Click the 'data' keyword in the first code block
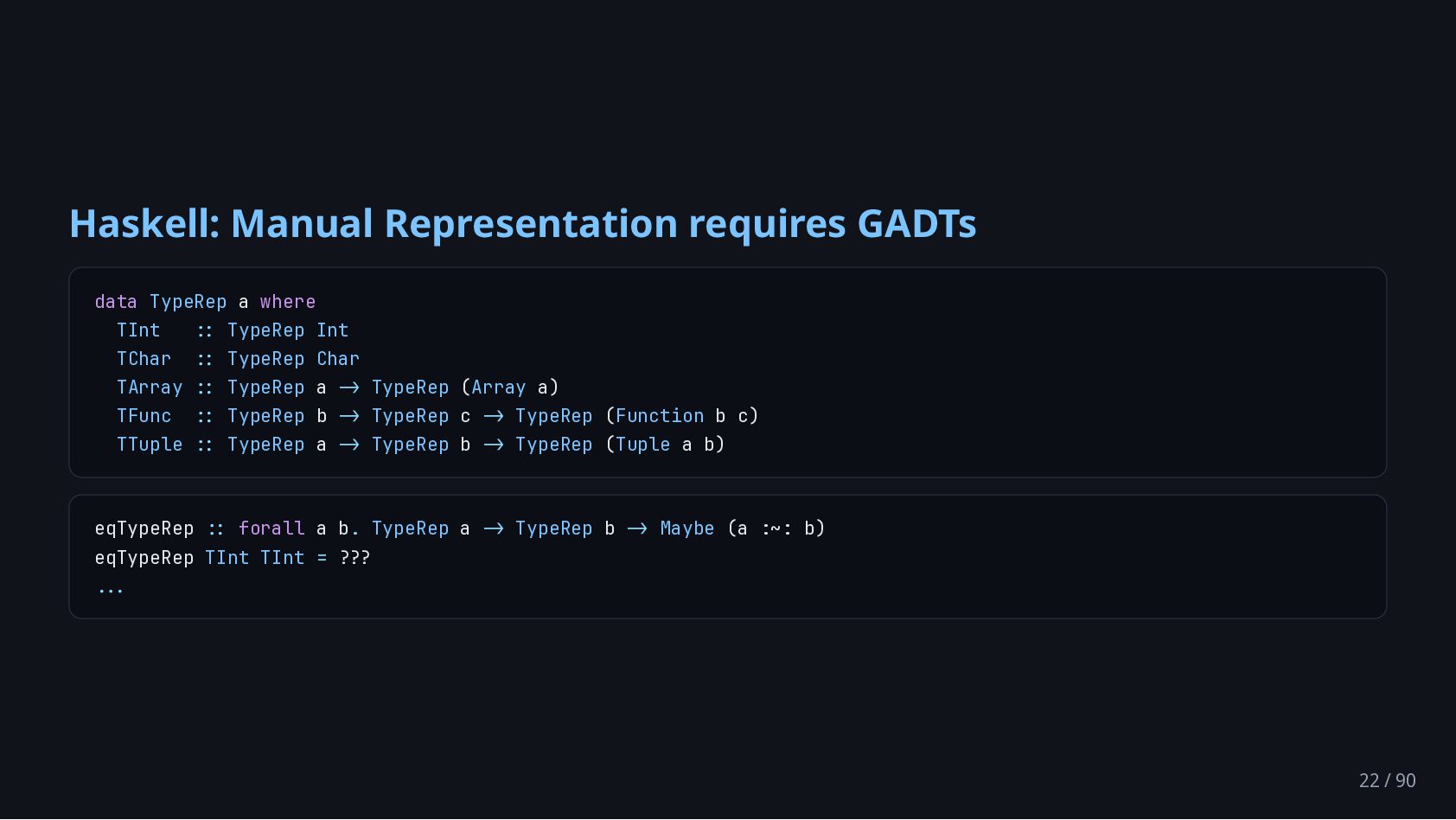Viewport: 1456px width, 820px height. click(116, 302)
